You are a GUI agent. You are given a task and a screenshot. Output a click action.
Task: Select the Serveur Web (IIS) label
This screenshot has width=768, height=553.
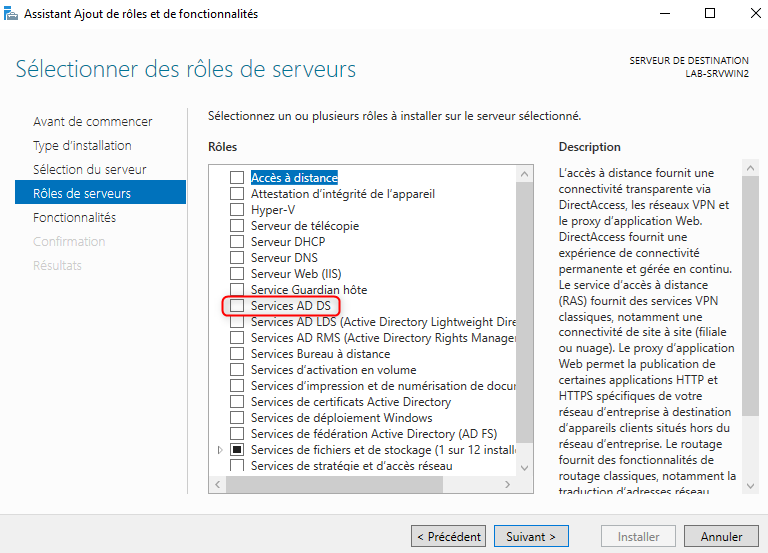(296, 273)
